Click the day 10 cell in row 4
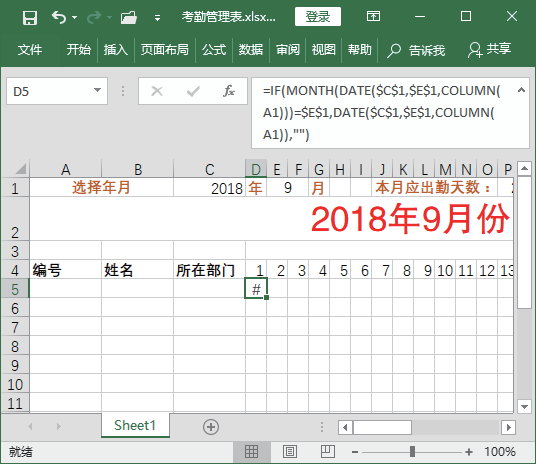This screenshot has height=464, width=536. (x=445, y=270)
